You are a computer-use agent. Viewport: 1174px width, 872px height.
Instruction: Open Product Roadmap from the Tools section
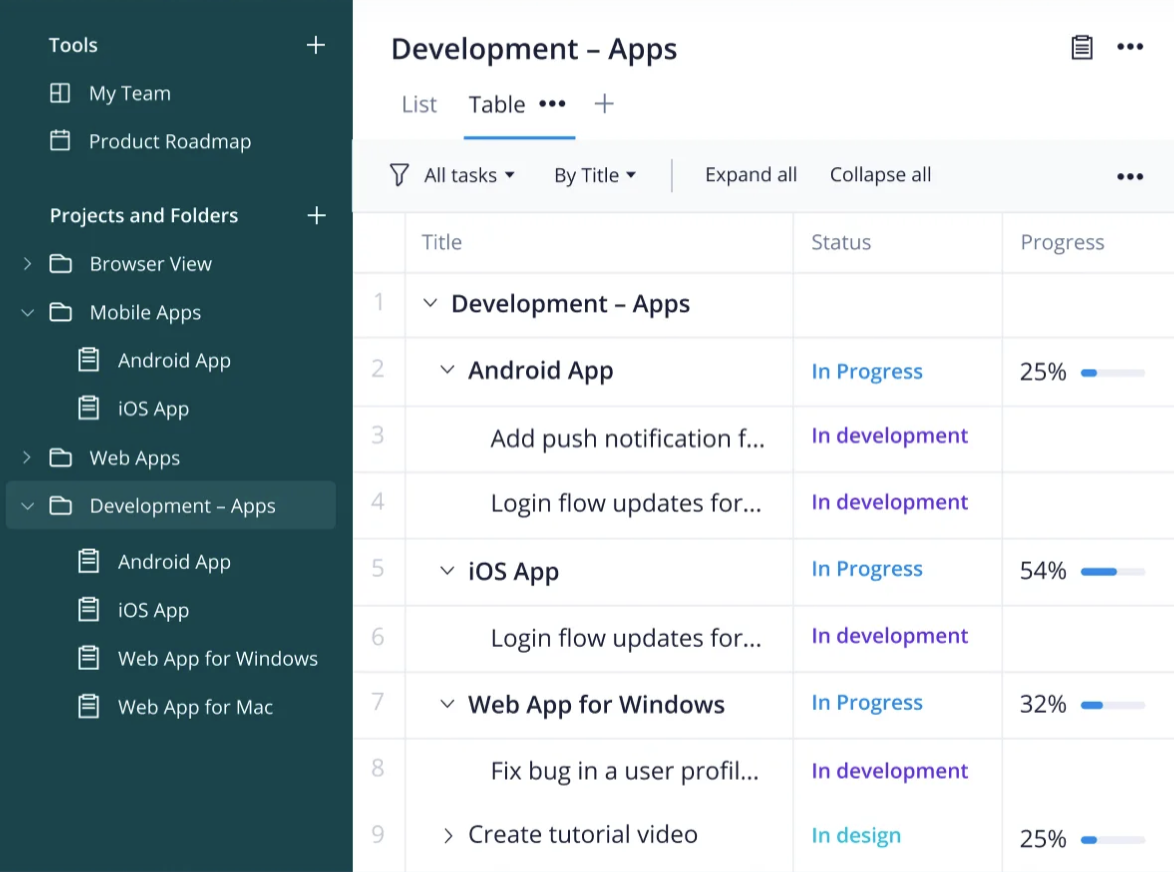pos(169,141)
